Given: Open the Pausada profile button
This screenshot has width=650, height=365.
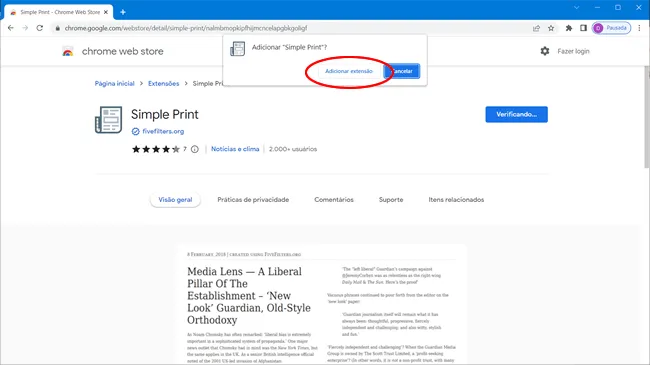Looking at the screenshot, I should point(611,28).
